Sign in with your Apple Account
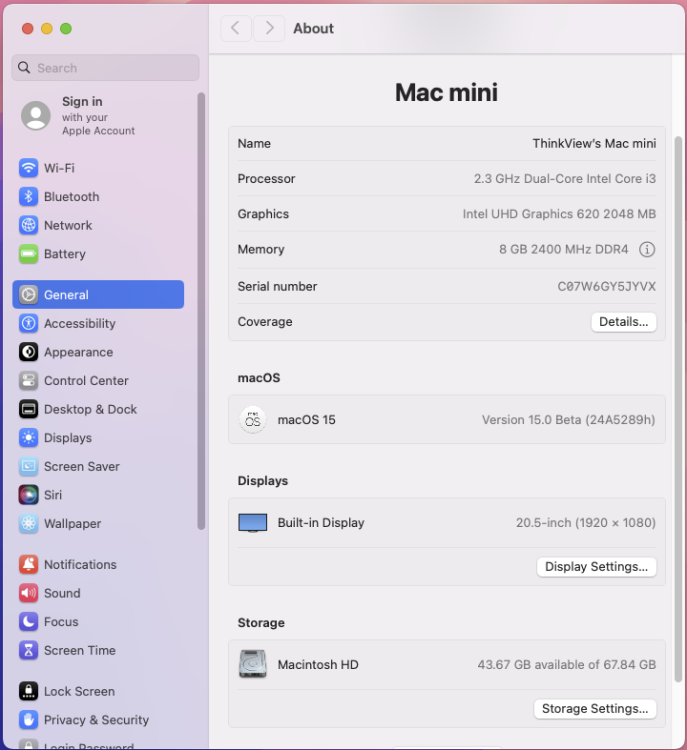The image size is (687, 750). pyautogui.click(x=98, y=116)
